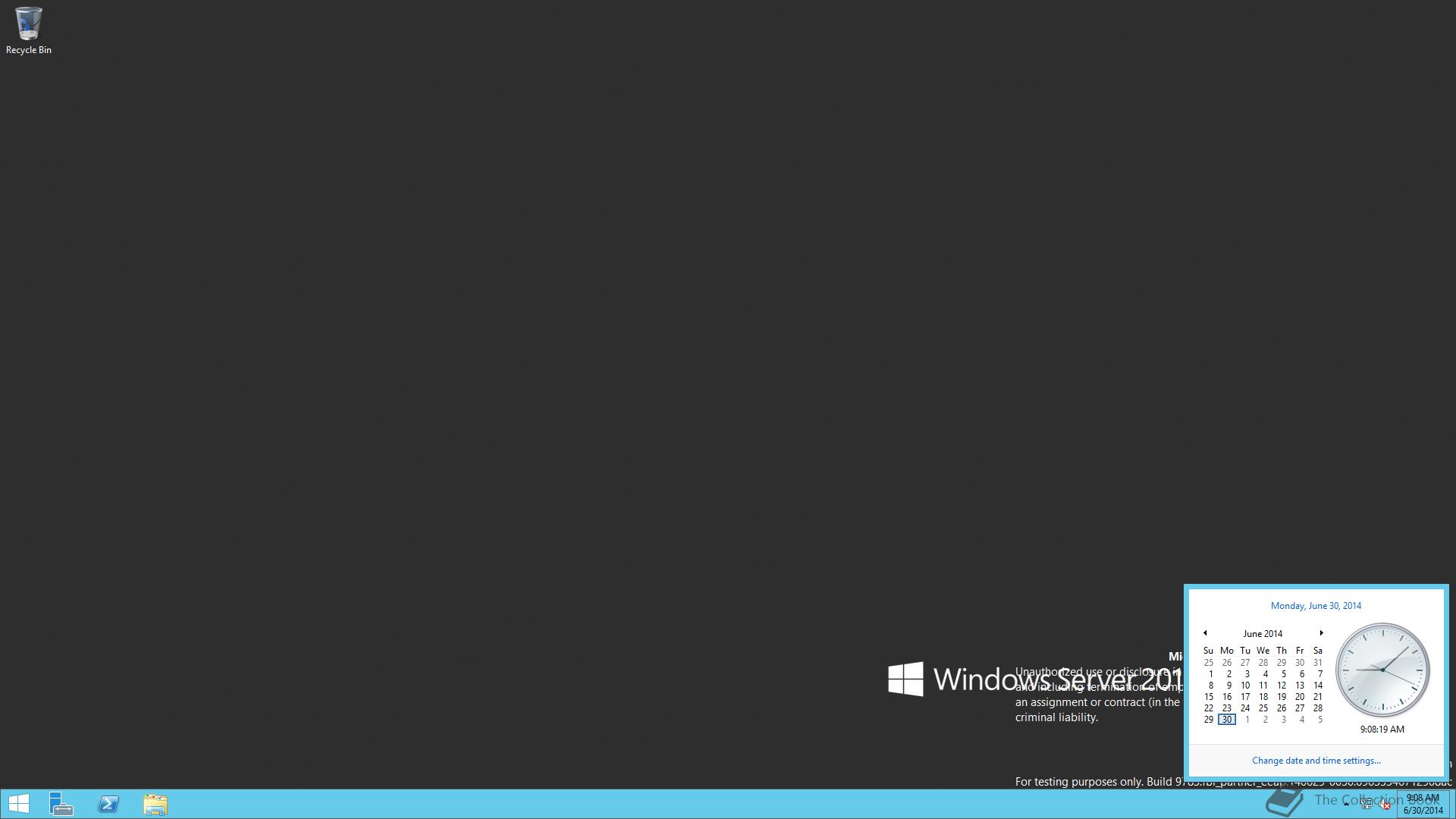
Task: Select June 12 in the calendar
Action: coord(1281,686)
